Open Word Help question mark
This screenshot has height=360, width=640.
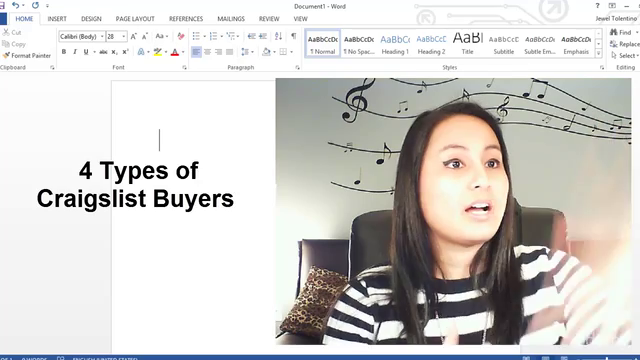(x=597, y=6)
